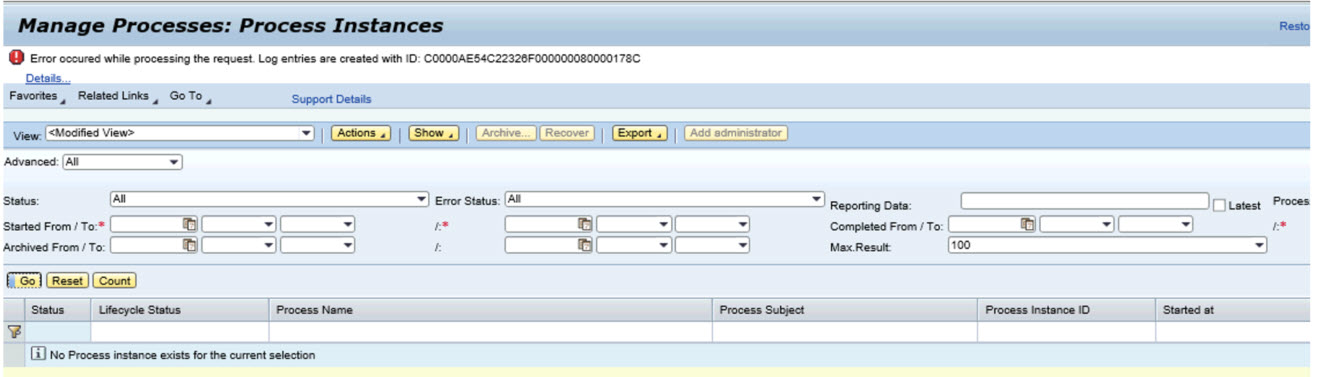This screenshot has height=377, width=1318.
Task: Open the View dropdown showing Modified View
Action: pos(179,133)
